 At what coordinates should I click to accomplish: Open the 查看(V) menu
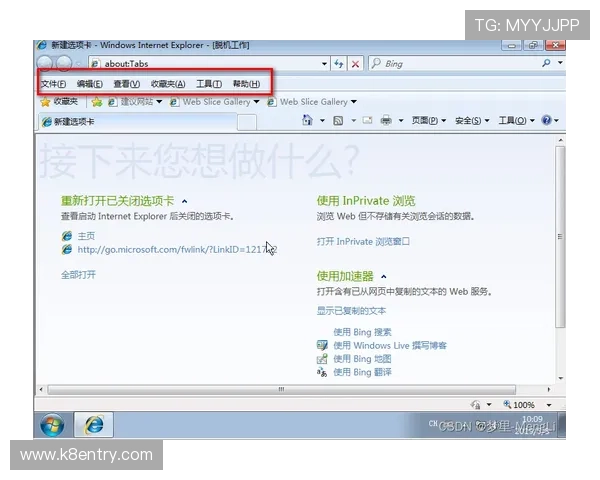coord(127,84)
